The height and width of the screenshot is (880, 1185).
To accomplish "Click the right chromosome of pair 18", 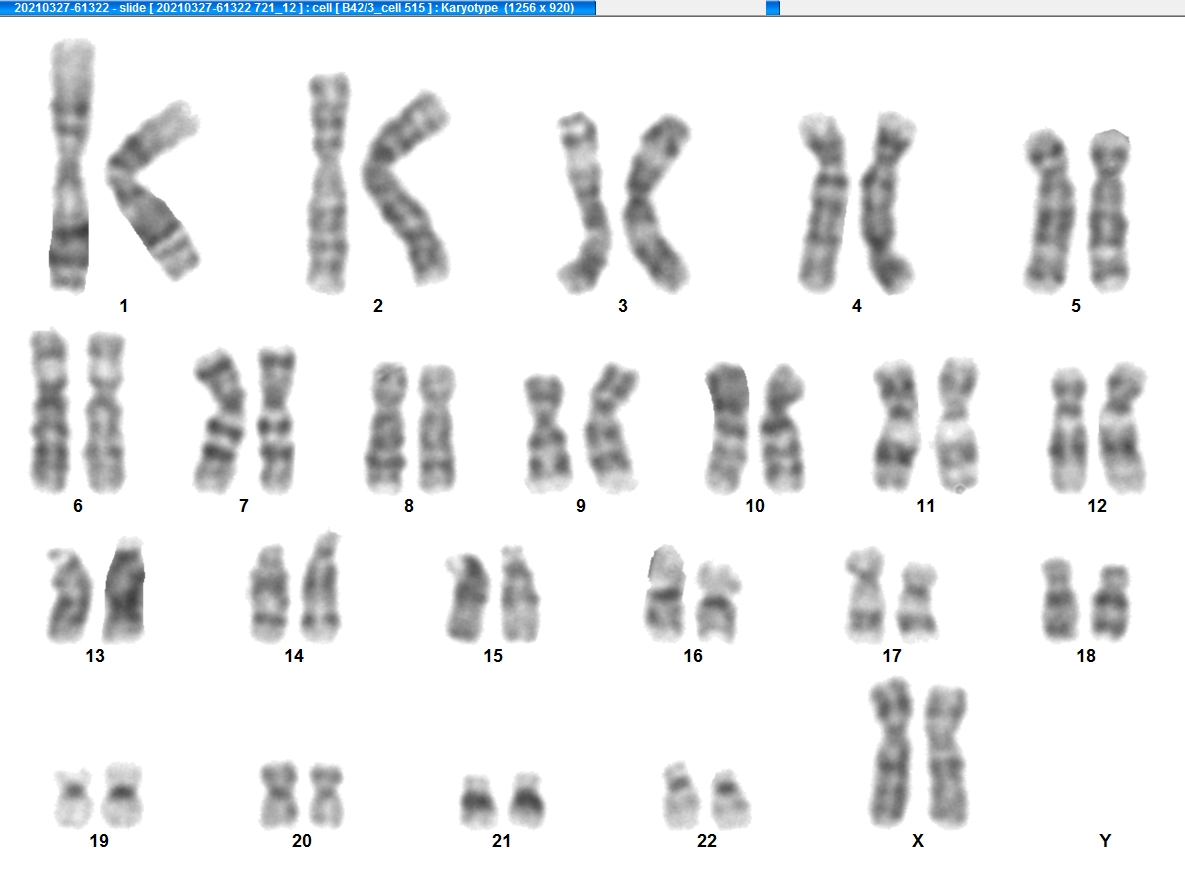I will pyautogui.click(x=1111, y=603).
